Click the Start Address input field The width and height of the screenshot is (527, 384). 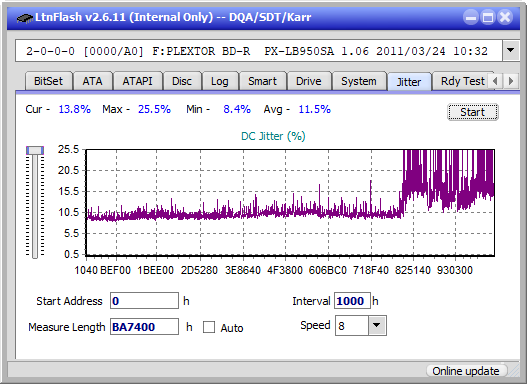144,301
